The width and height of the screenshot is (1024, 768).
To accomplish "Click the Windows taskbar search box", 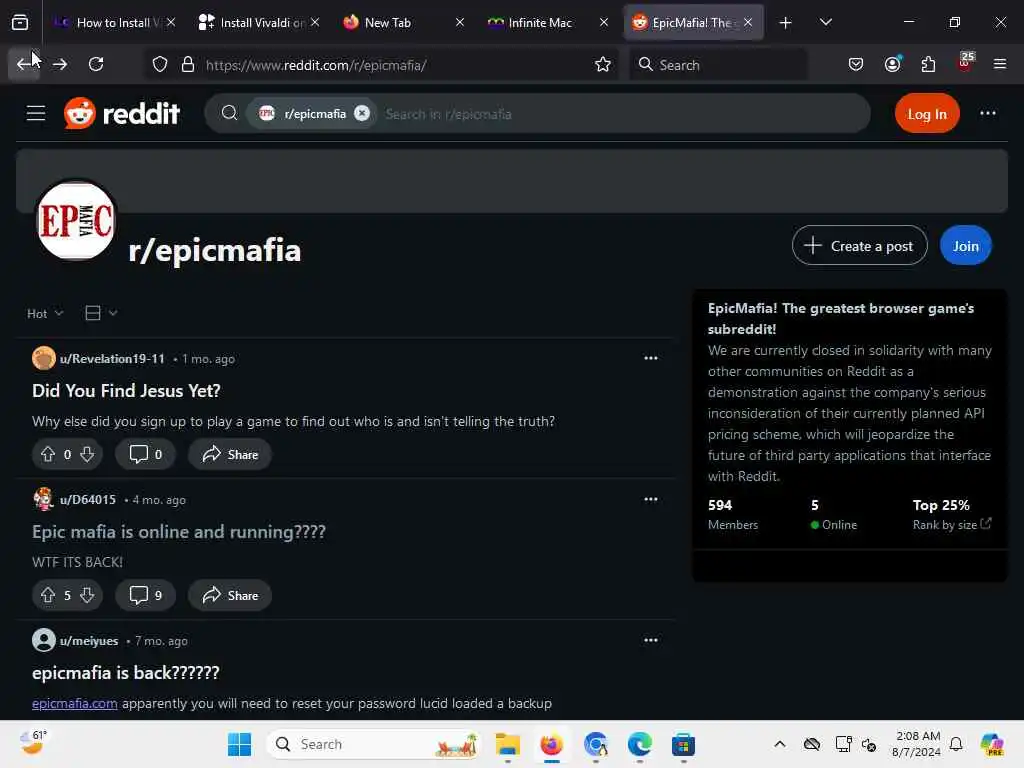I will pyautogui.click(x=374, y=744).
